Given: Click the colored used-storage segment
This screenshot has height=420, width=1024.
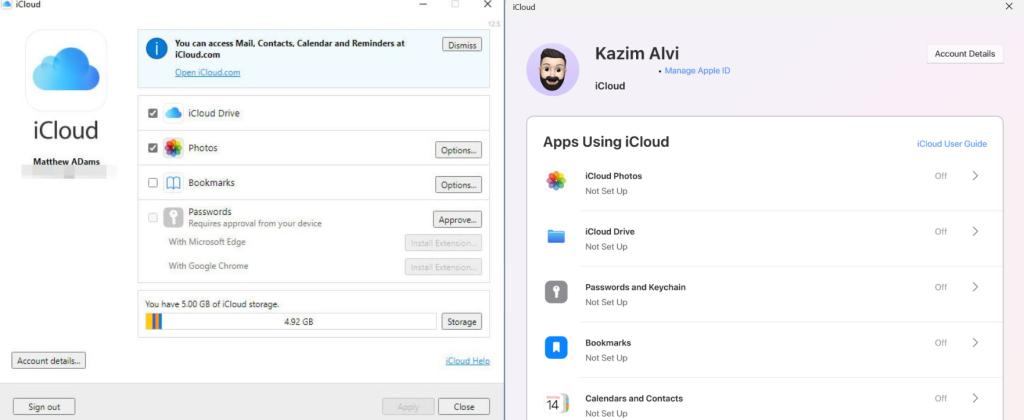Looking at the screenshot, I should click(153, 321).
